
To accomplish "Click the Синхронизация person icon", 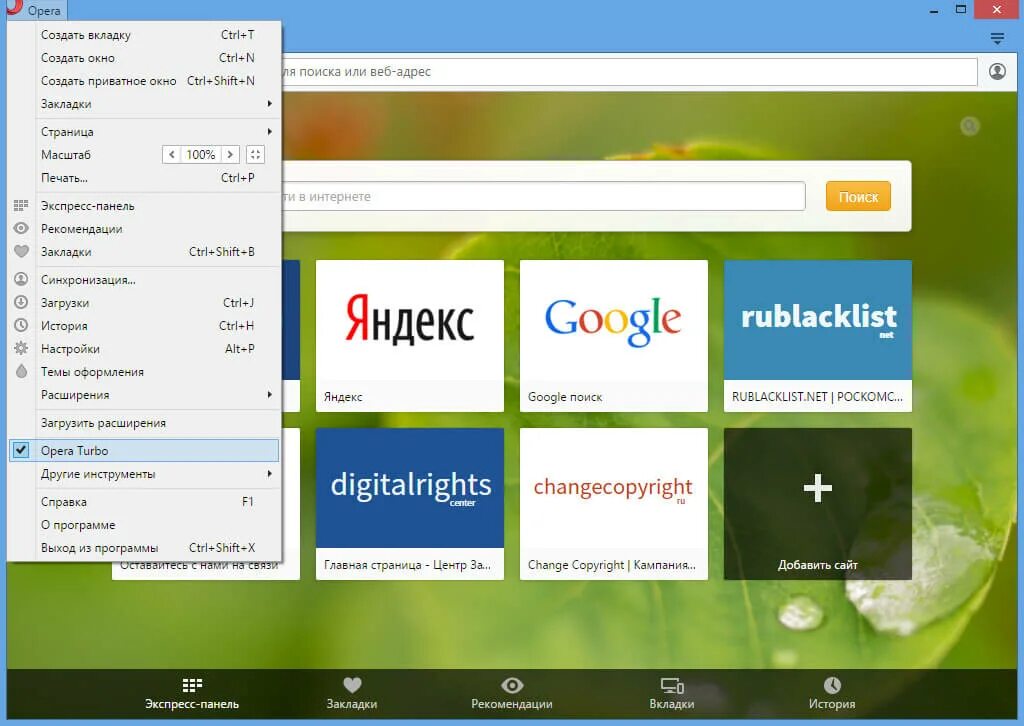I will pos(21,279).
